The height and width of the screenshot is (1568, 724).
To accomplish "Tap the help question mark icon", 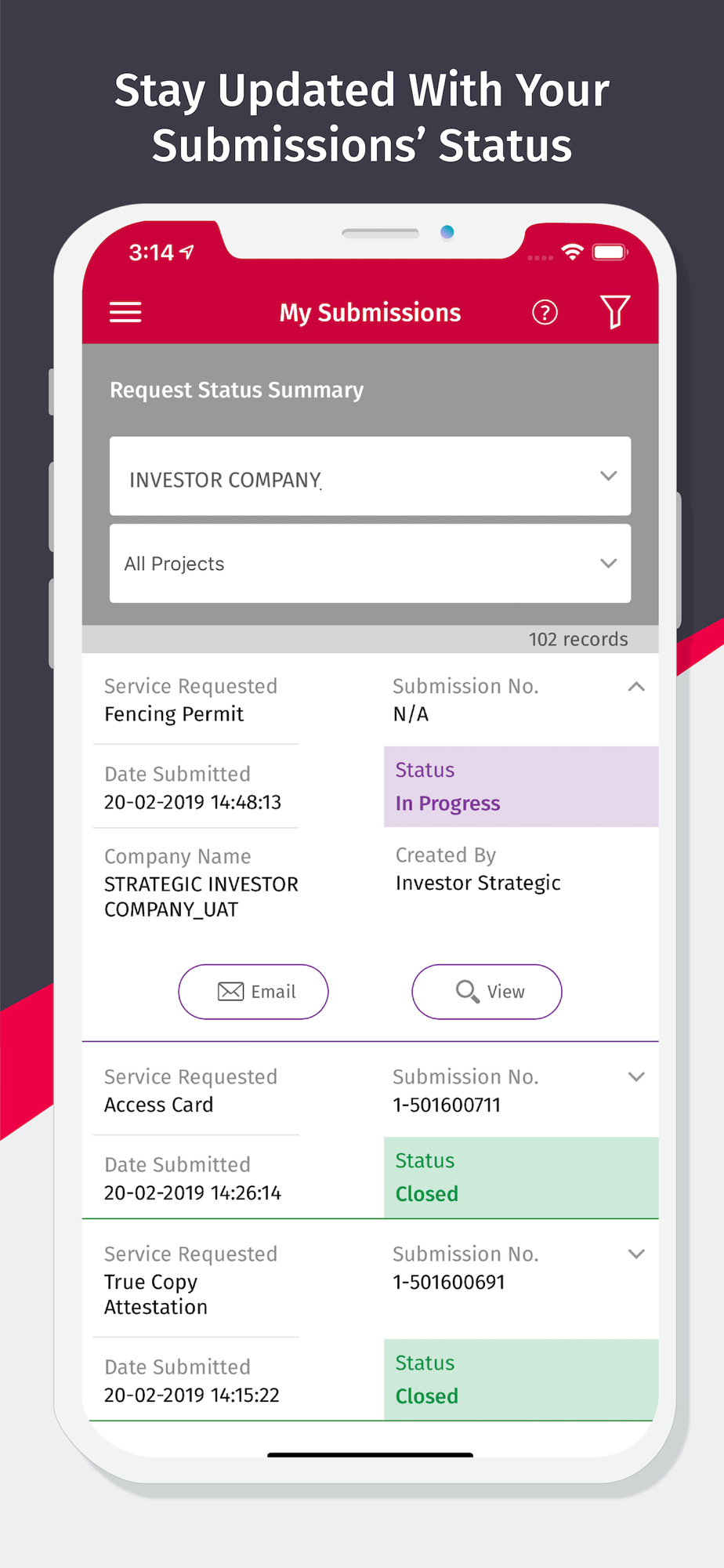I will point(545,312).
